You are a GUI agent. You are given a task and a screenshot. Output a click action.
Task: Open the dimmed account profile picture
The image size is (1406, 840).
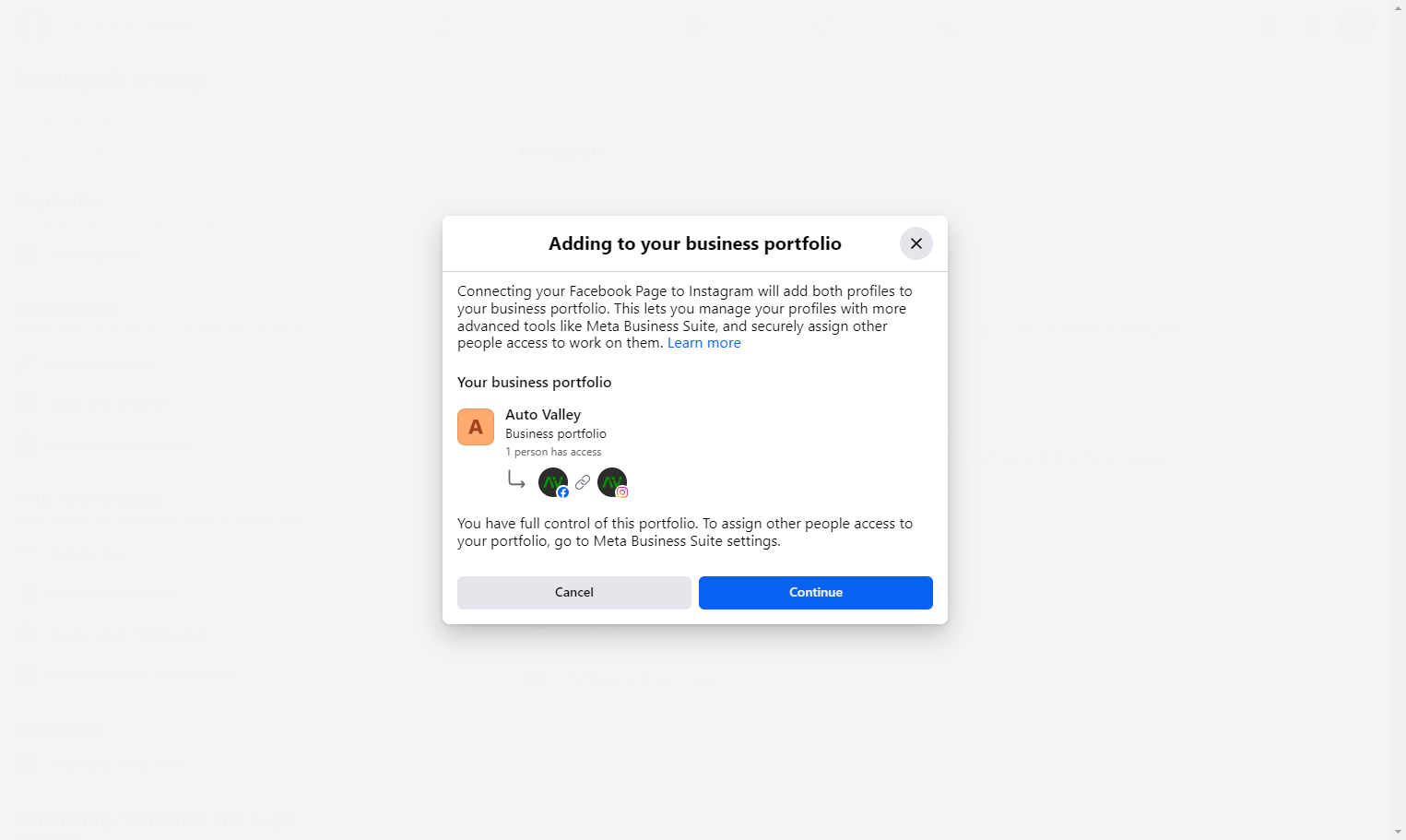(1356, 26)
